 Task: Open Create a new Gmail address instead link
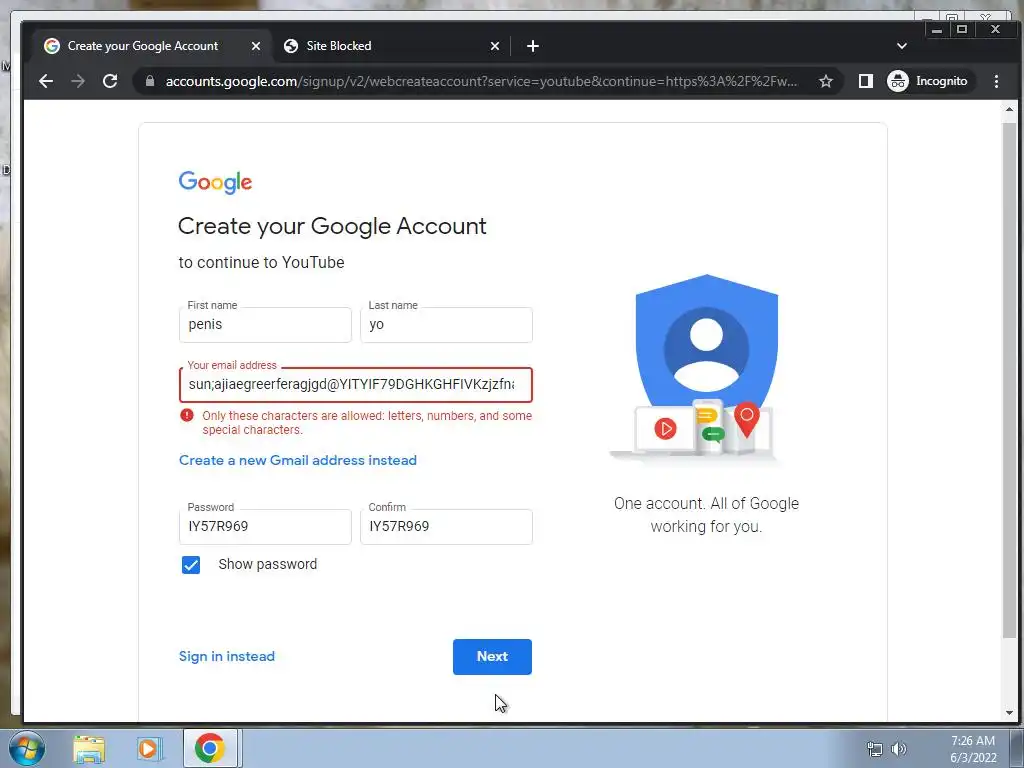tap(298, 460)
